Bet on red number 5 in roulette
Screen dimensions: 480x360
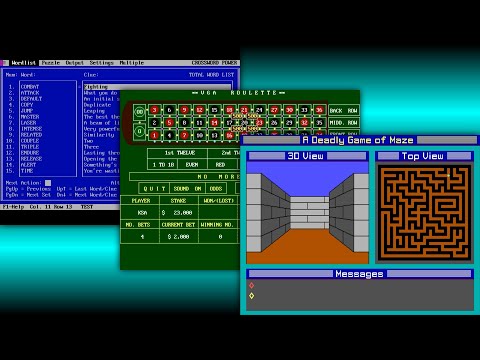coord(169,123)
